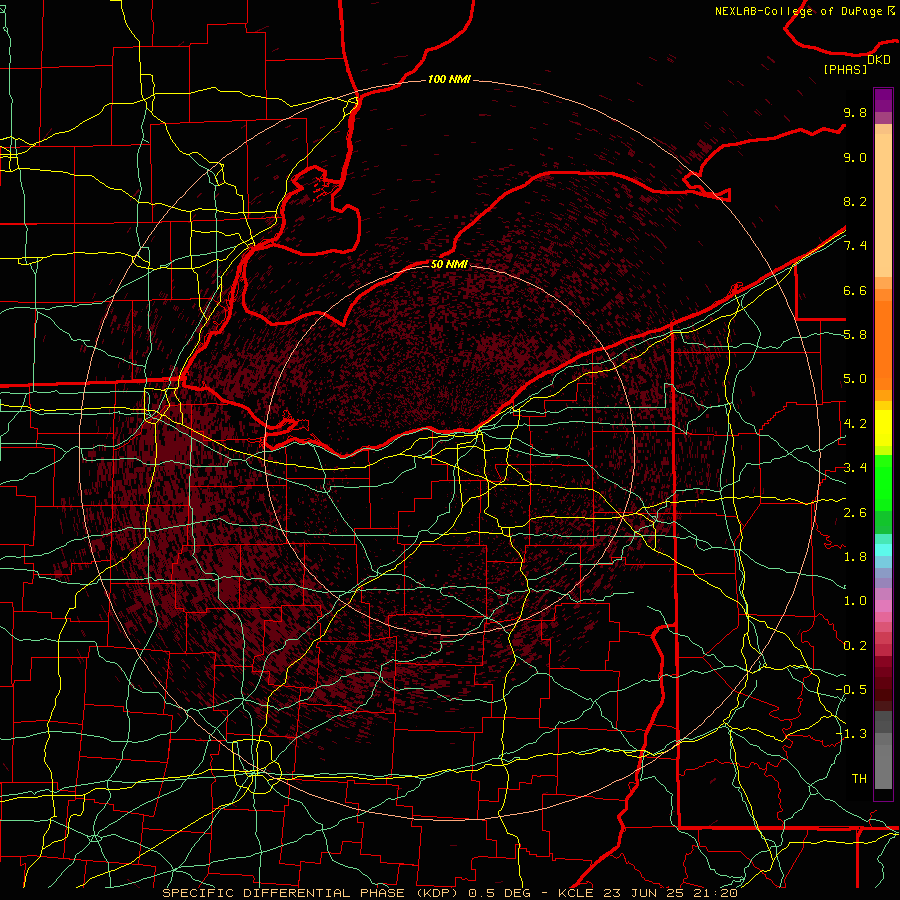Select the 2.6 scale number

pyautogui.click(x=855, y=513)
